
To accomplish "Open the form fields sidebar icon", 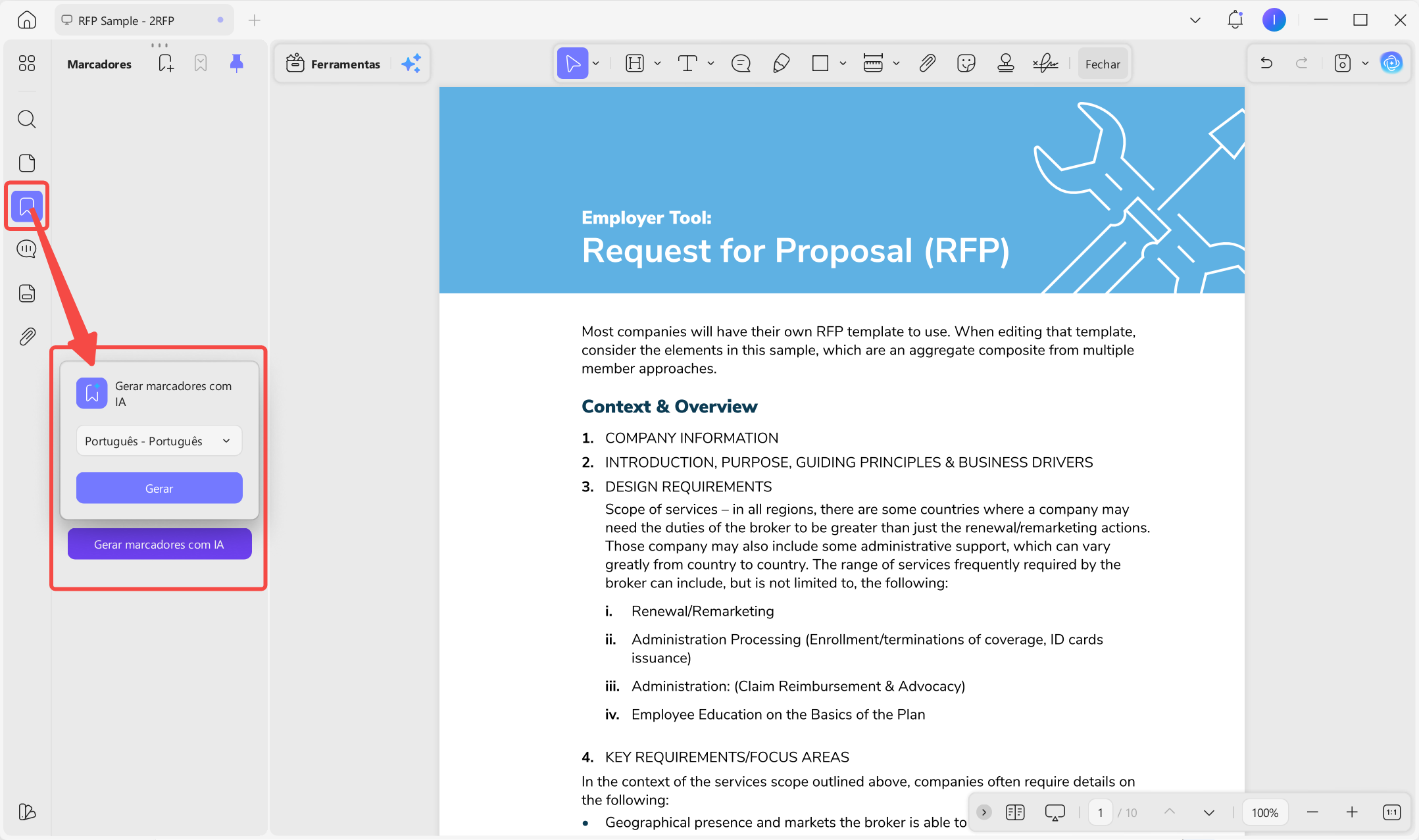I will (27, 293).
